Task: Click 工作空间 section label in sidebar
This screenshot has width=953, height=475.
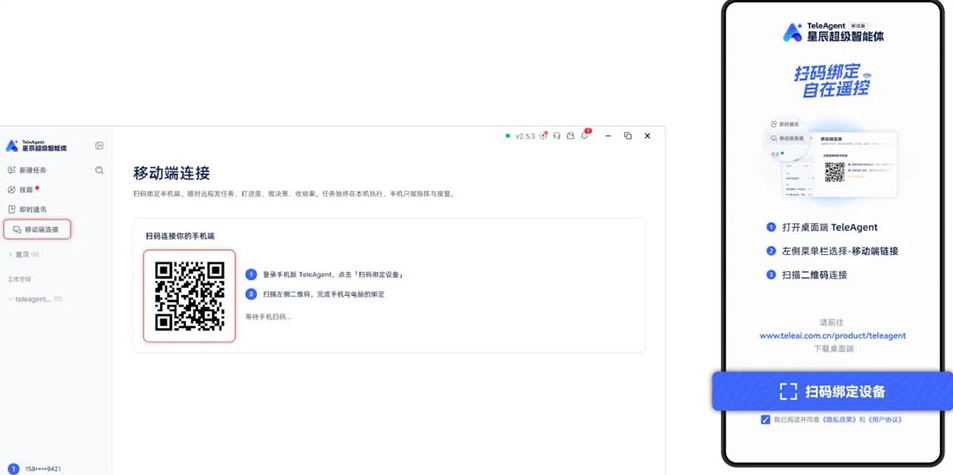Action: pyautogui.click(x=19, y=279)
